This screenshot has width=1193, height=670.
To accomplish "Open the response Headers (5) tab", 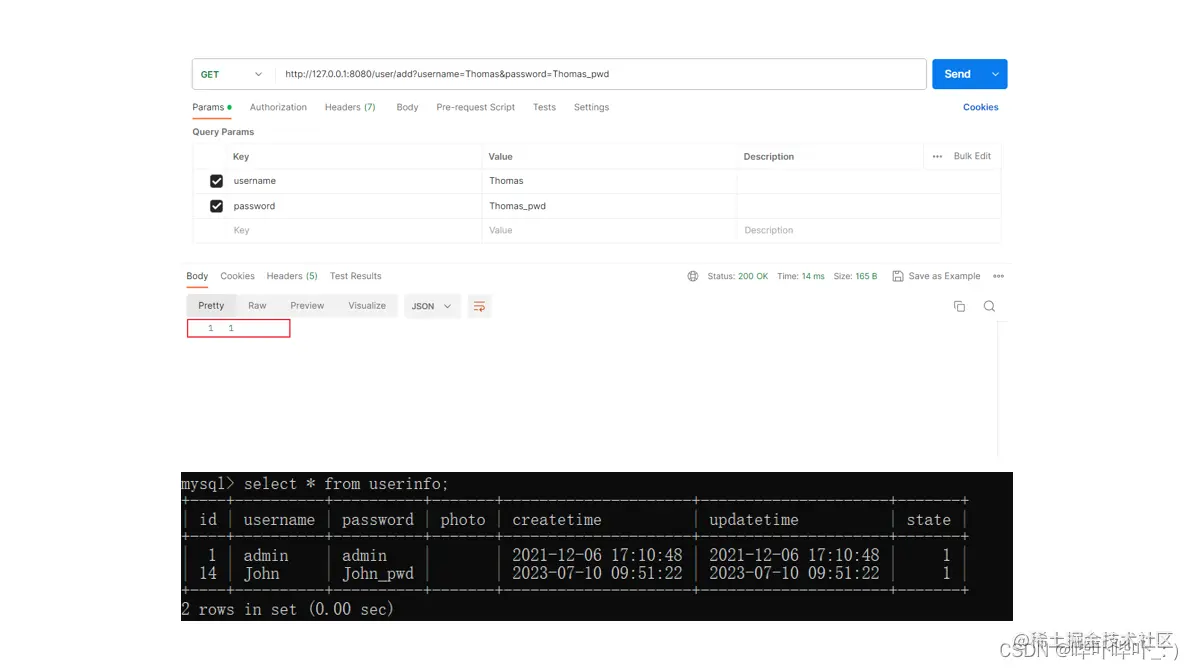I will (x=292, y=276).
